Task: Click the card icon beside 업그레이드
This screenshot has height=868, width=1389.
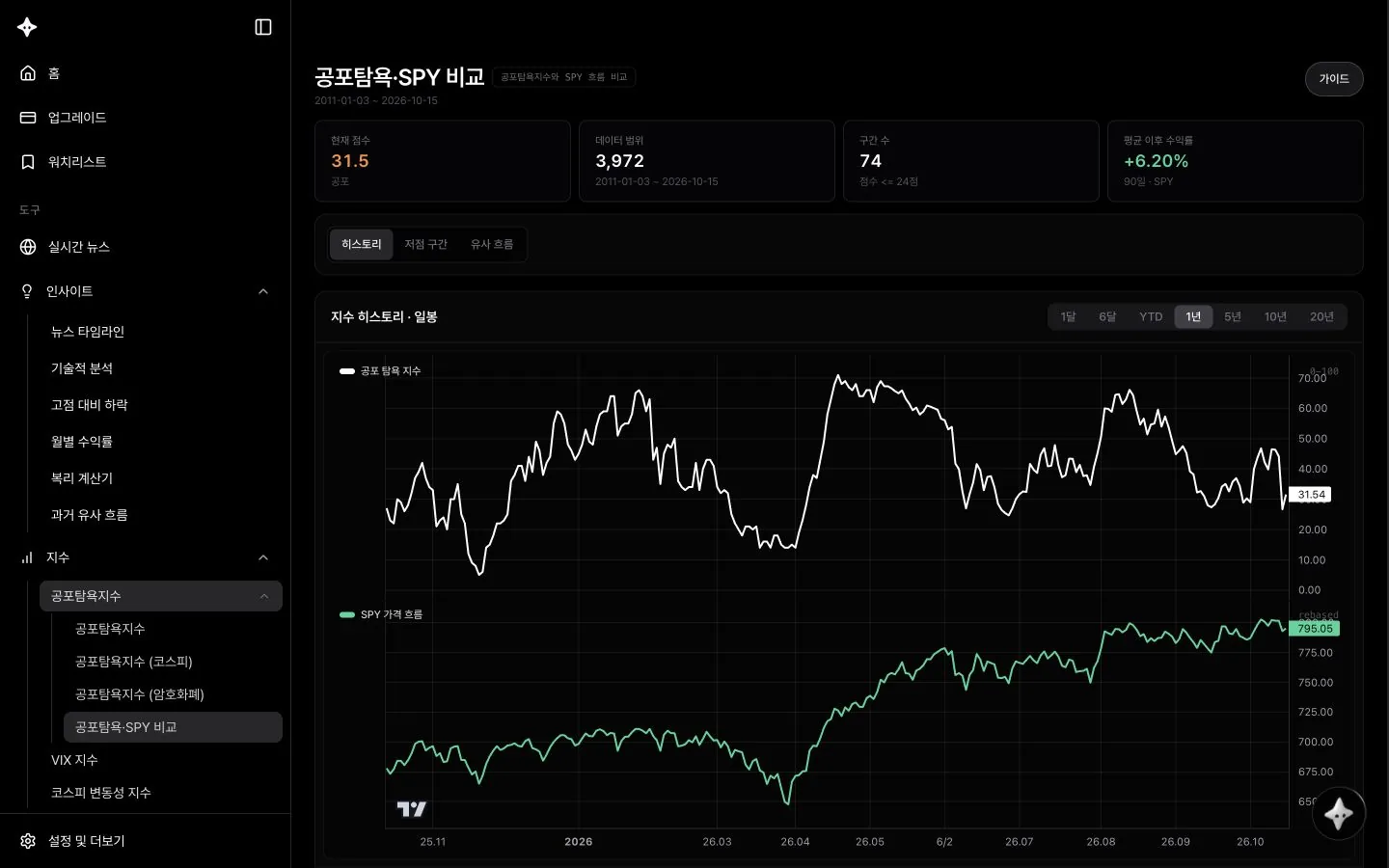Action: pyautogui.click(x=28, y=118)
